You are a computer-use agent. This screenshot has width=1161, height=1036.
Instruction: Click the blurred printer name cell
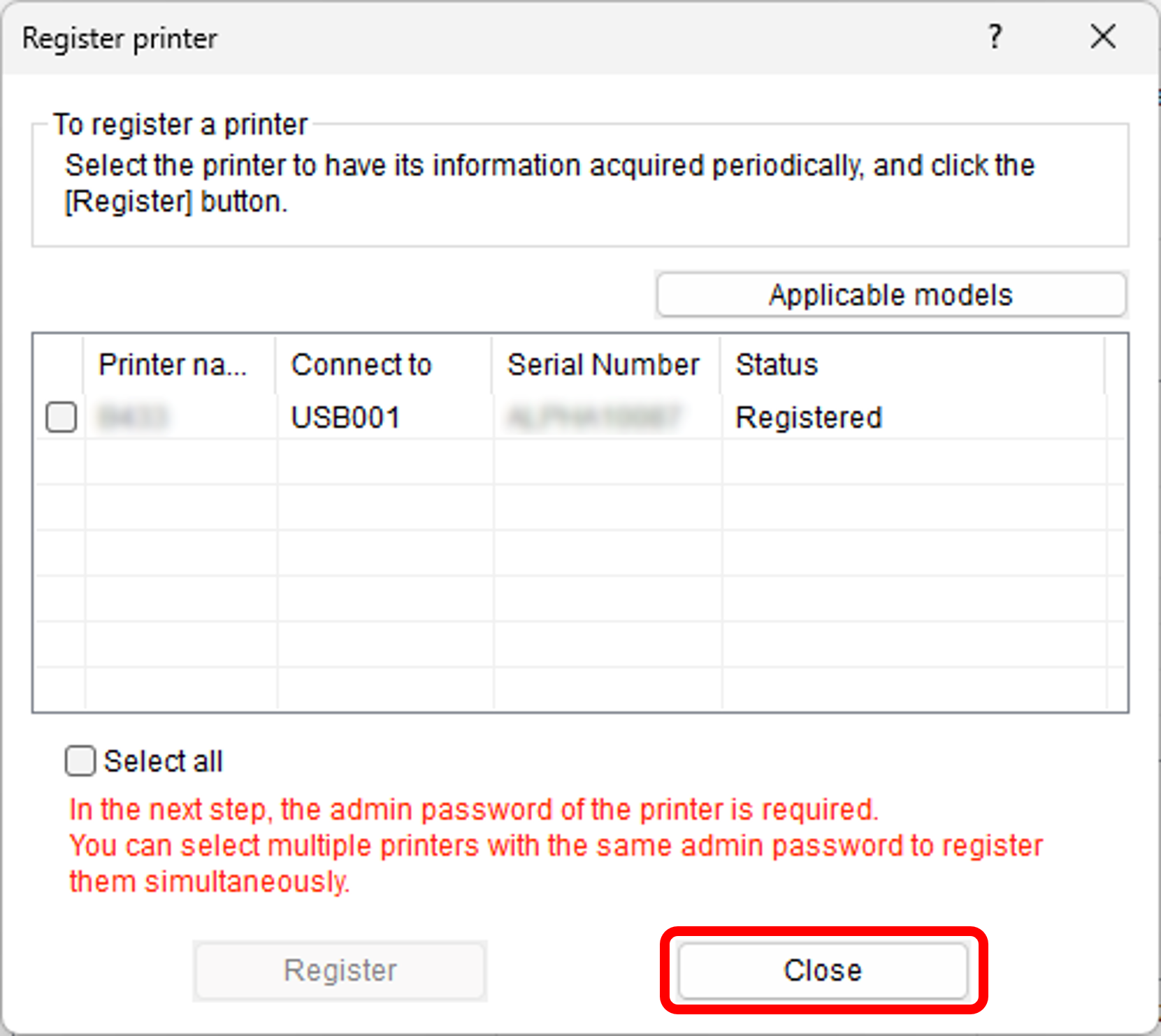pyautogui.click(x=133, y=418)
